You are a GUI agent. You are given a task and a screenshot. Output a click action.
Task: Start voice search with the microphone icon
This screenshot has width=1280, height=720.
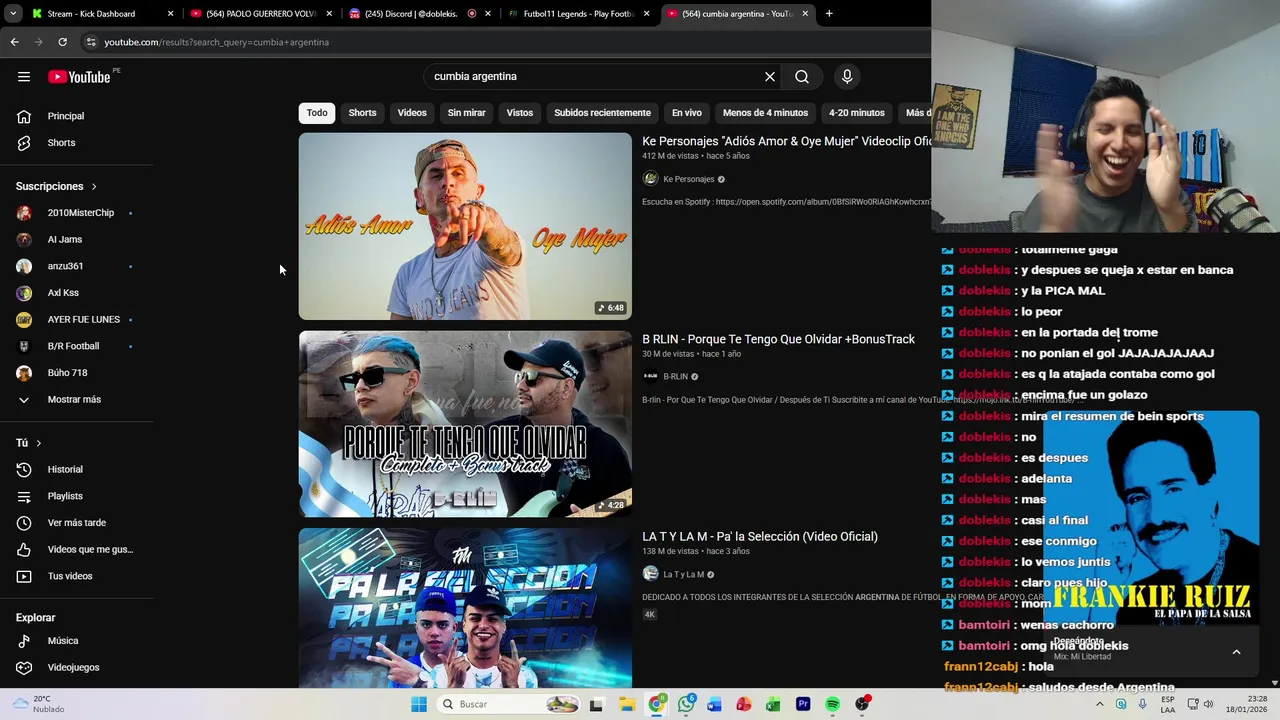coord(847,76)
